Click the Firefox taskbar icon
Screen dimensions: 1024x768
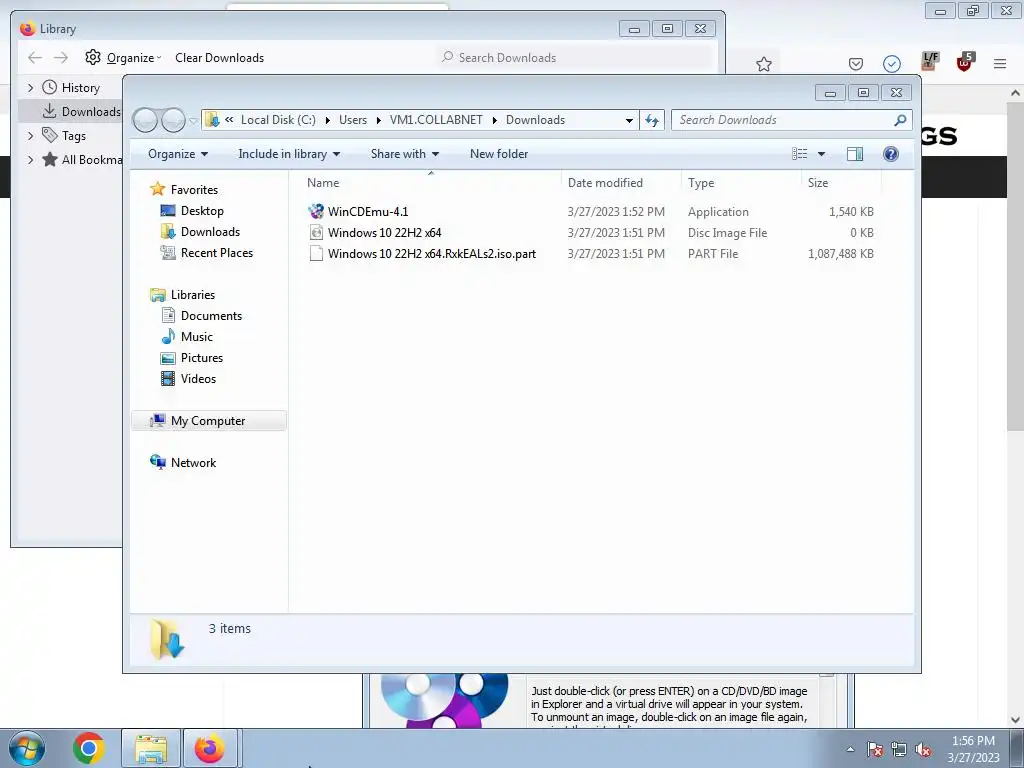pos(210,748)
